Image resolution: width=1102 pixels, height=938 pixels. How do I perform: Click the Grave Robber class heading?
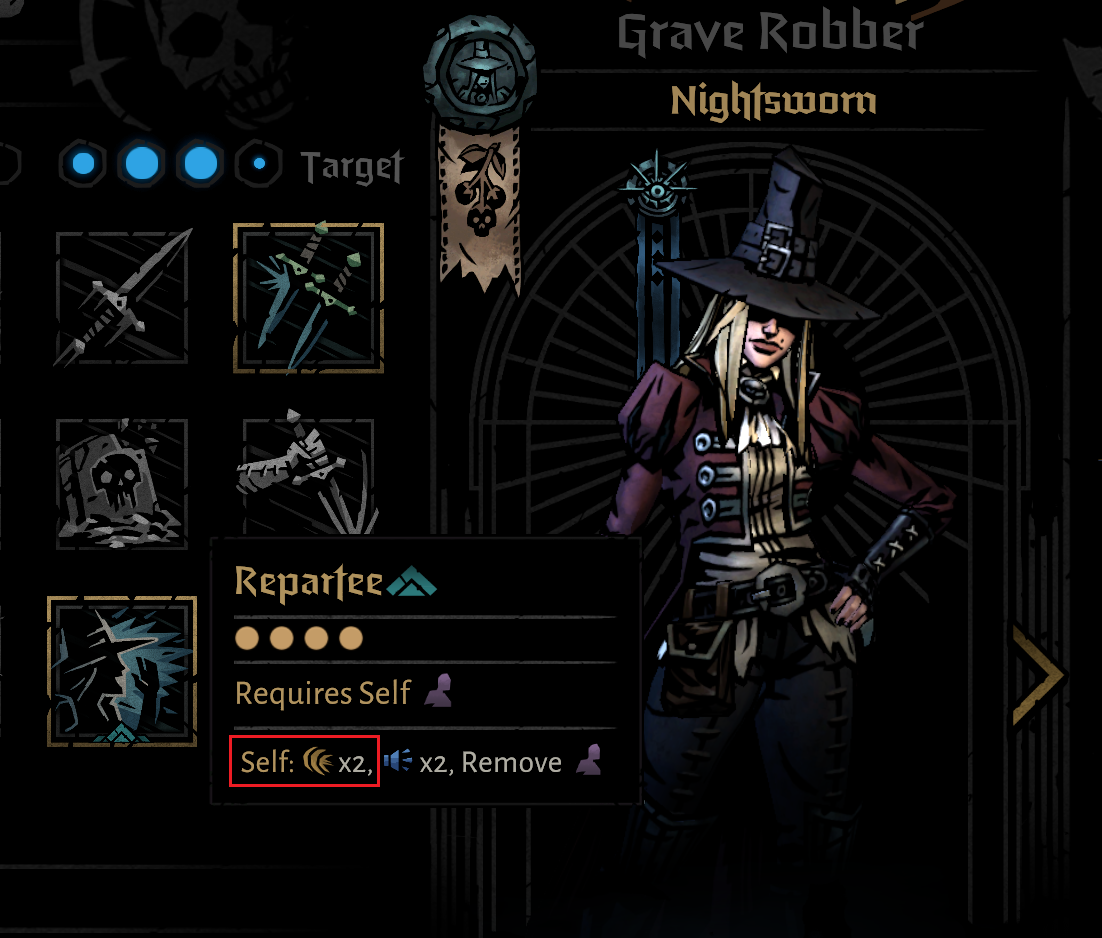pyautogui.click(x=770, y=32)
